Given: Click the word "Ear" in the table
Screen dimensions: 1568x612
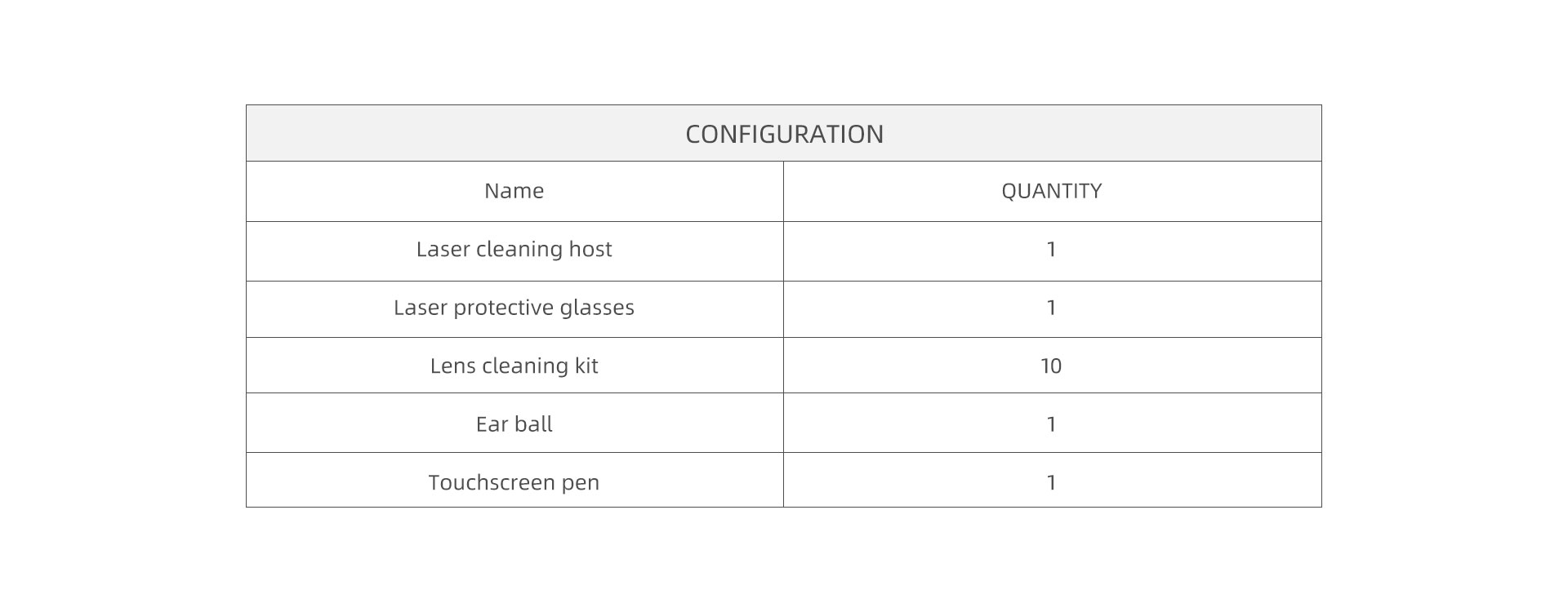Looking at the screenshot, I should click(x=492, y=424).
